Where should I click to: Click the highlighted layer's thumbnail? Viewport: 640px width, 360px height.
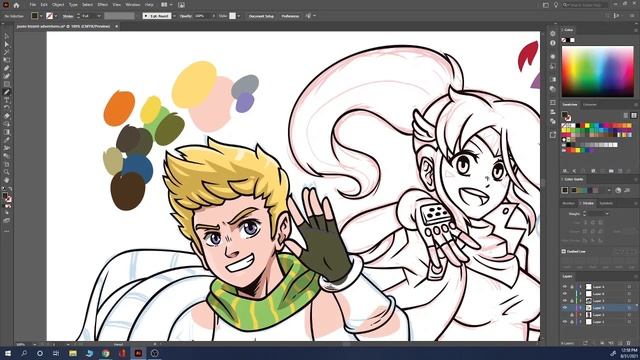click(x=589, y=308)
